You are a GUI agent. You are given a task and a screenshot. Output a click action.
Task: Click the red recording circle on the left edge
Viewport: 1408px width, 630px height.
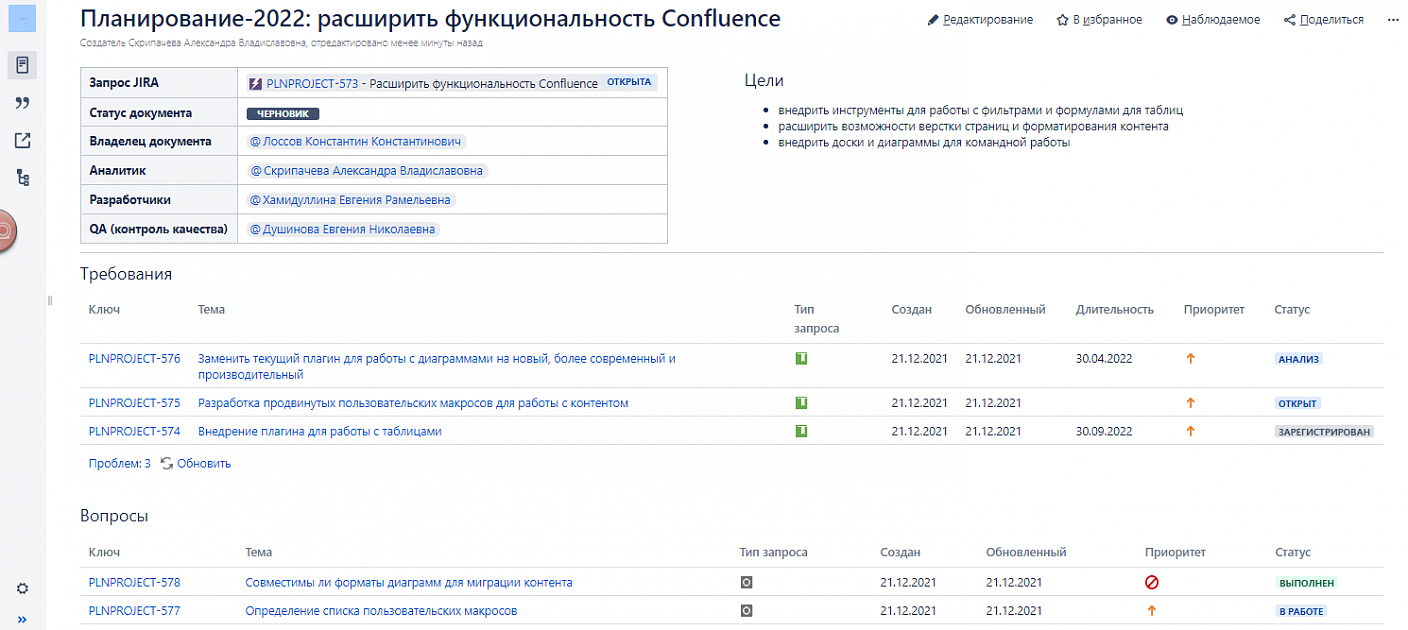point(5,231)
